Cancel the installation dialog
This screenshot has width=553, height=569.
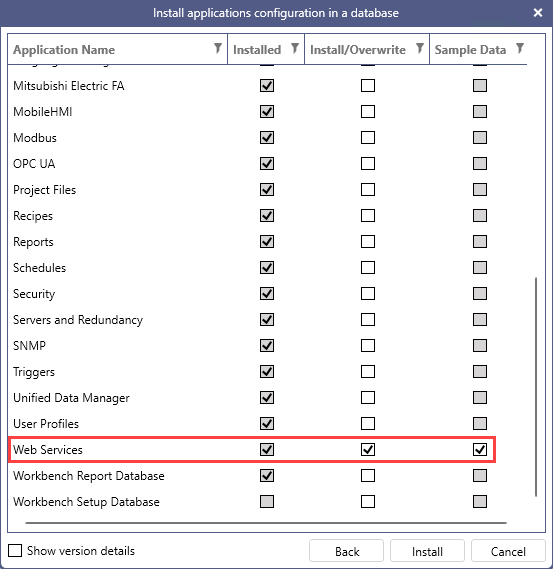[508, 551]
